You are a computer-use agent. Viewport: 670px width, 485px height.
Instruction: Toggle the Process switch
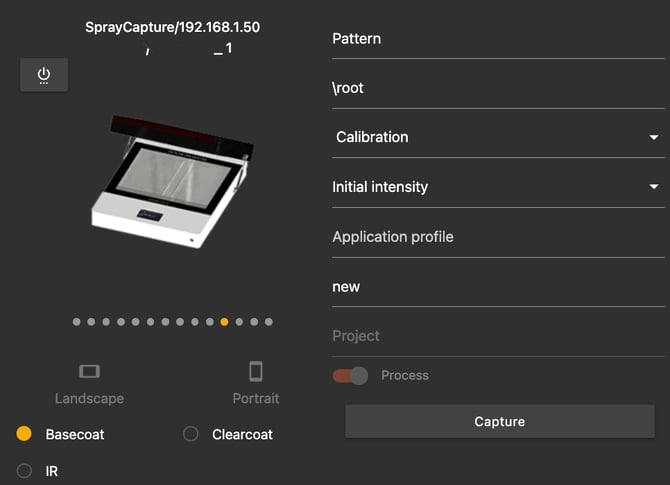[351, 375]
